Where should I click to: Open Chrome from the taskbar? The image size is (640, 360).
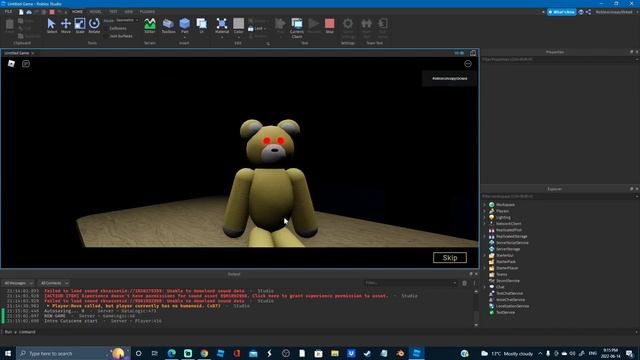coord(204,353)
